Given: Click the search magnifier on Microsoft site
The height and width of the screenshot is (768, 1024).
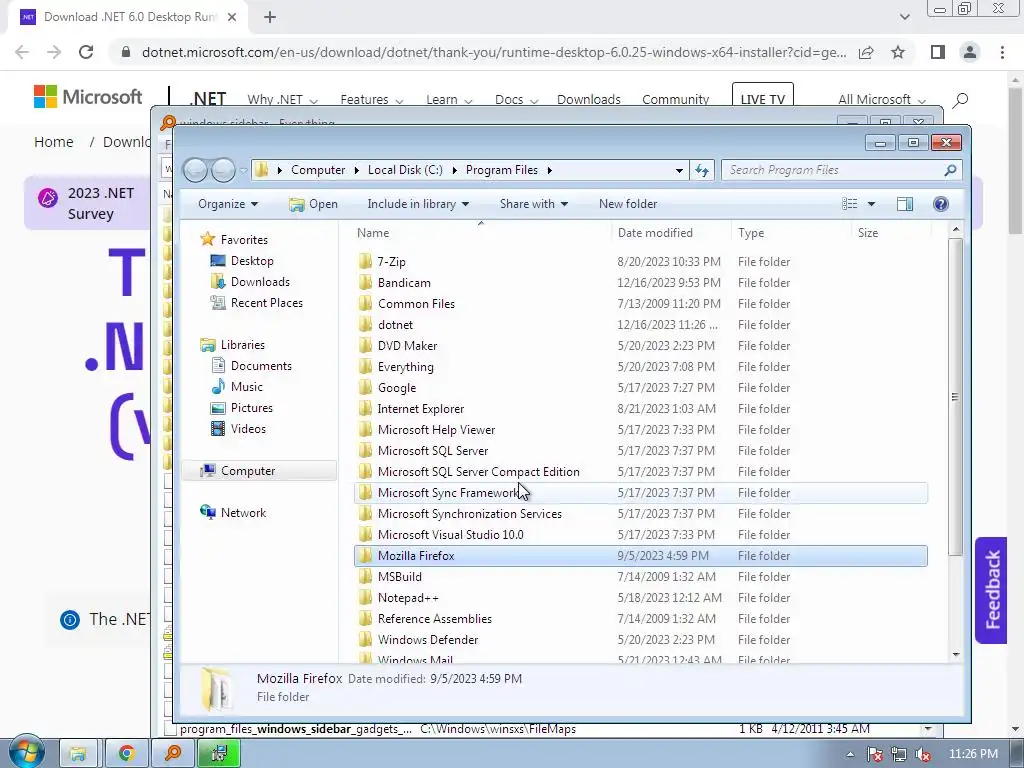Looking at the screenshot, I should click(961, 100).
